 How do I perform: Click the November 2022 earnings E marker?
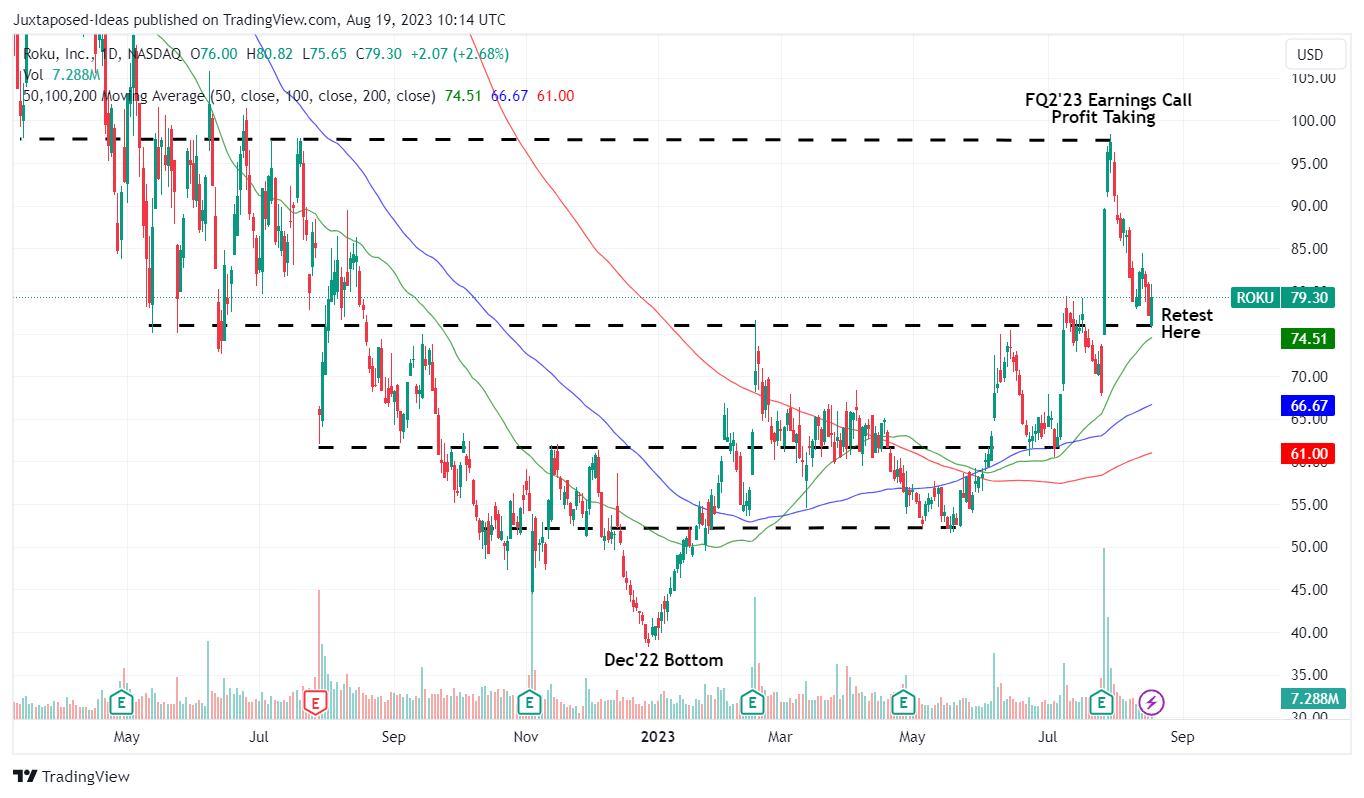click(529, 702)
